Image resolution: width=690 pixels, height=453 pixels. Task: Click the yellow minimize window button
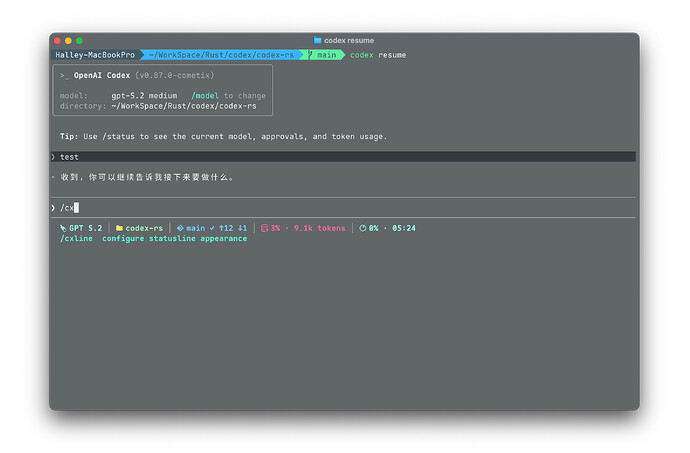pyautogui.click(x=68, y=41)
